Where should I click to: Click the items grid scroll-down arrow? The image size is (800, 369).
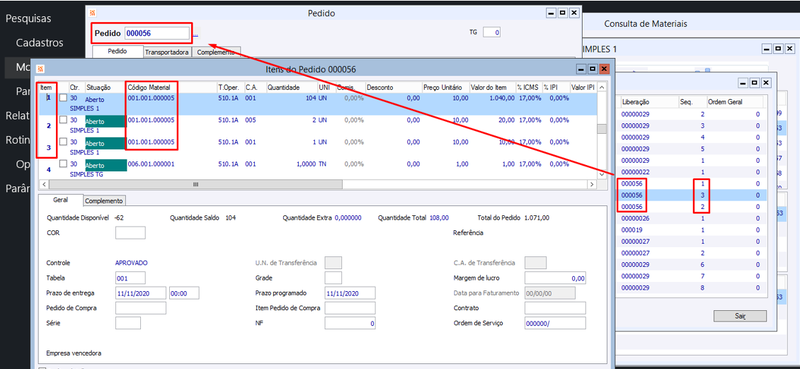602,174
